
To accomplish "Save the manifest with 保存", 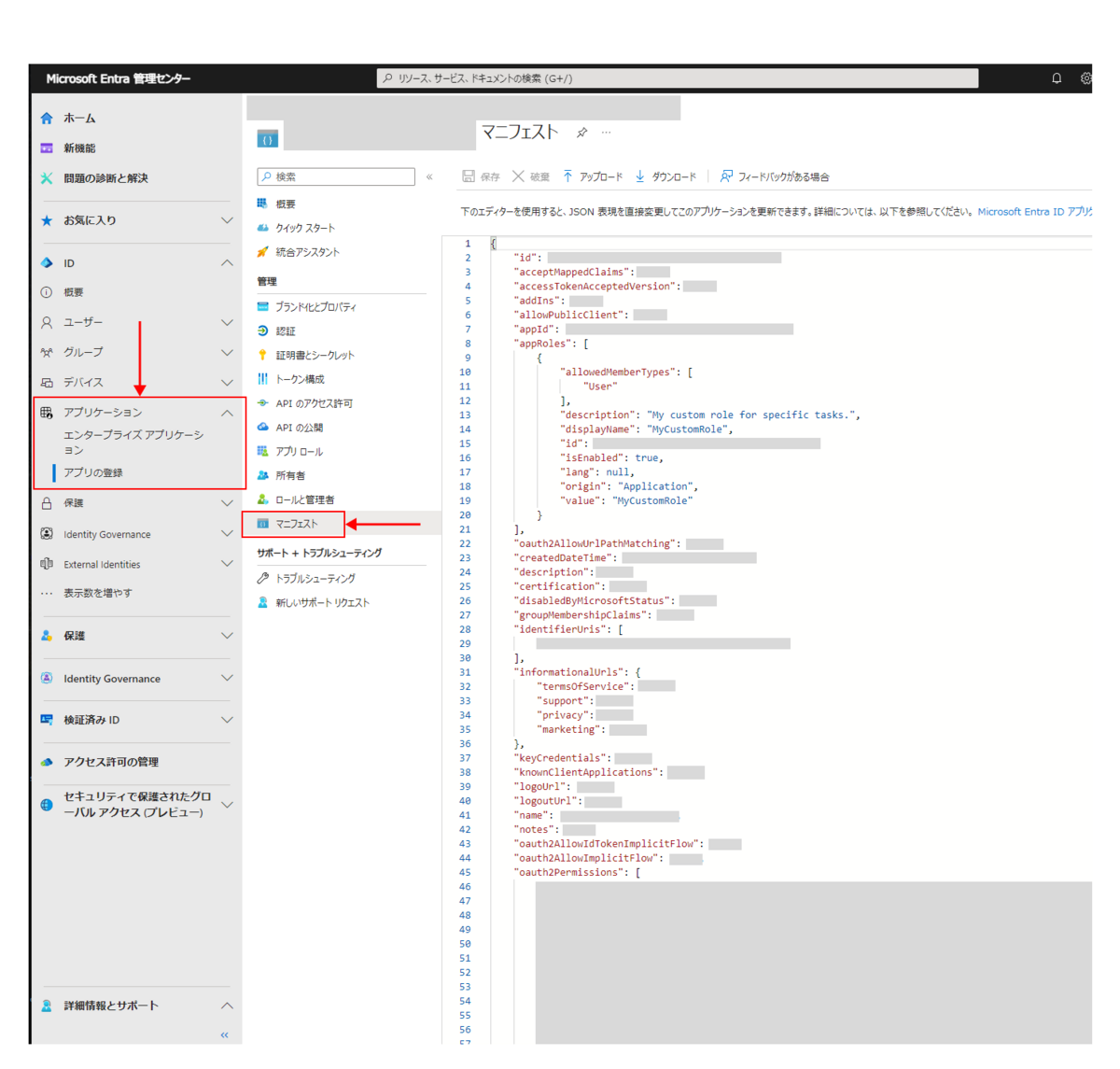I will pyautogui.click(x=481, y=176).
